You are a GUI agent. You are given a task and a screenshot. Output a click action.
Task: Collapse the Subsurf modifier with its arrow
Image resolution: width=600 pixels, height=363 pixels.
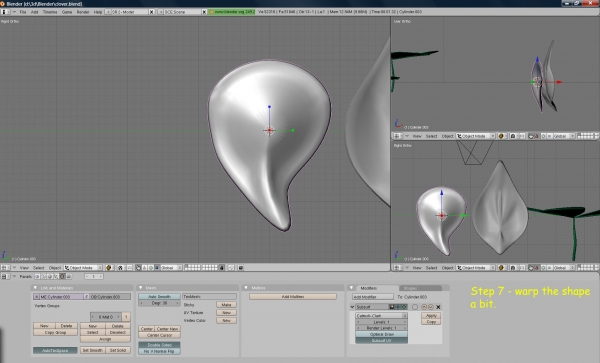click(352, 307)
